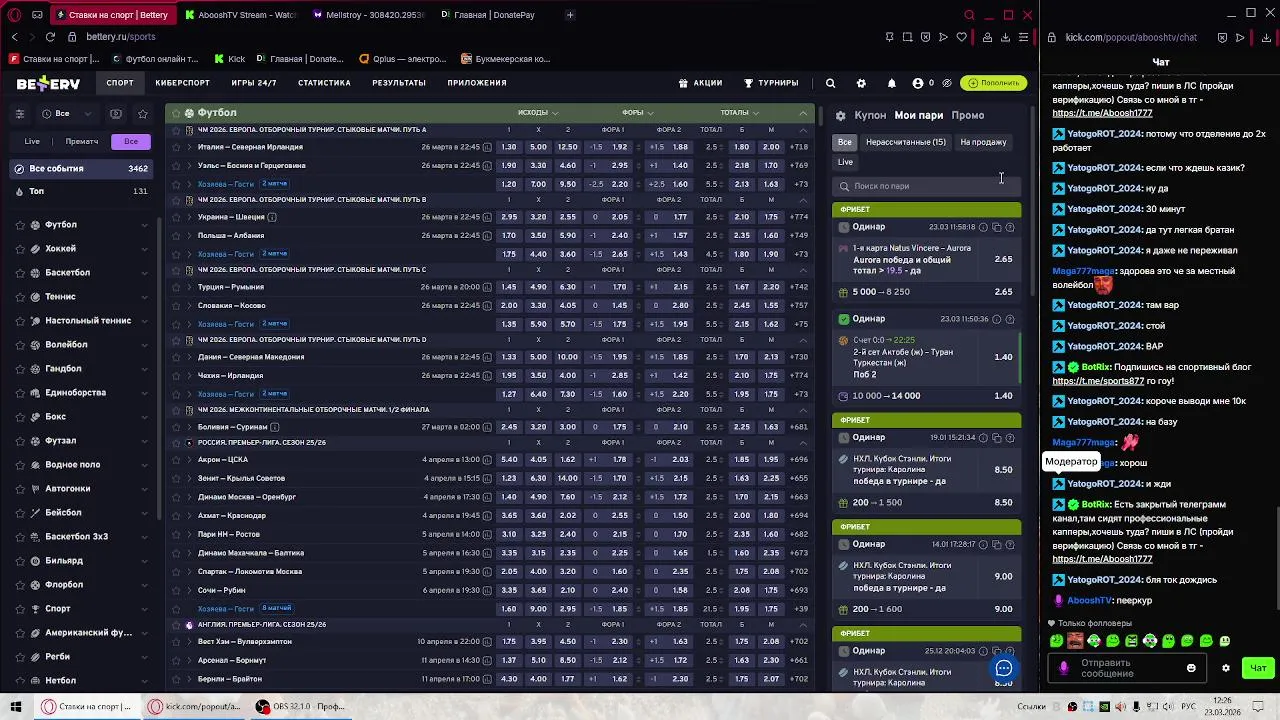Favorite the Уэльс – Босния и Герцеговина match
Image resolution: width=1280 pixels, height=720 pixels.
[x=176, y=165]
